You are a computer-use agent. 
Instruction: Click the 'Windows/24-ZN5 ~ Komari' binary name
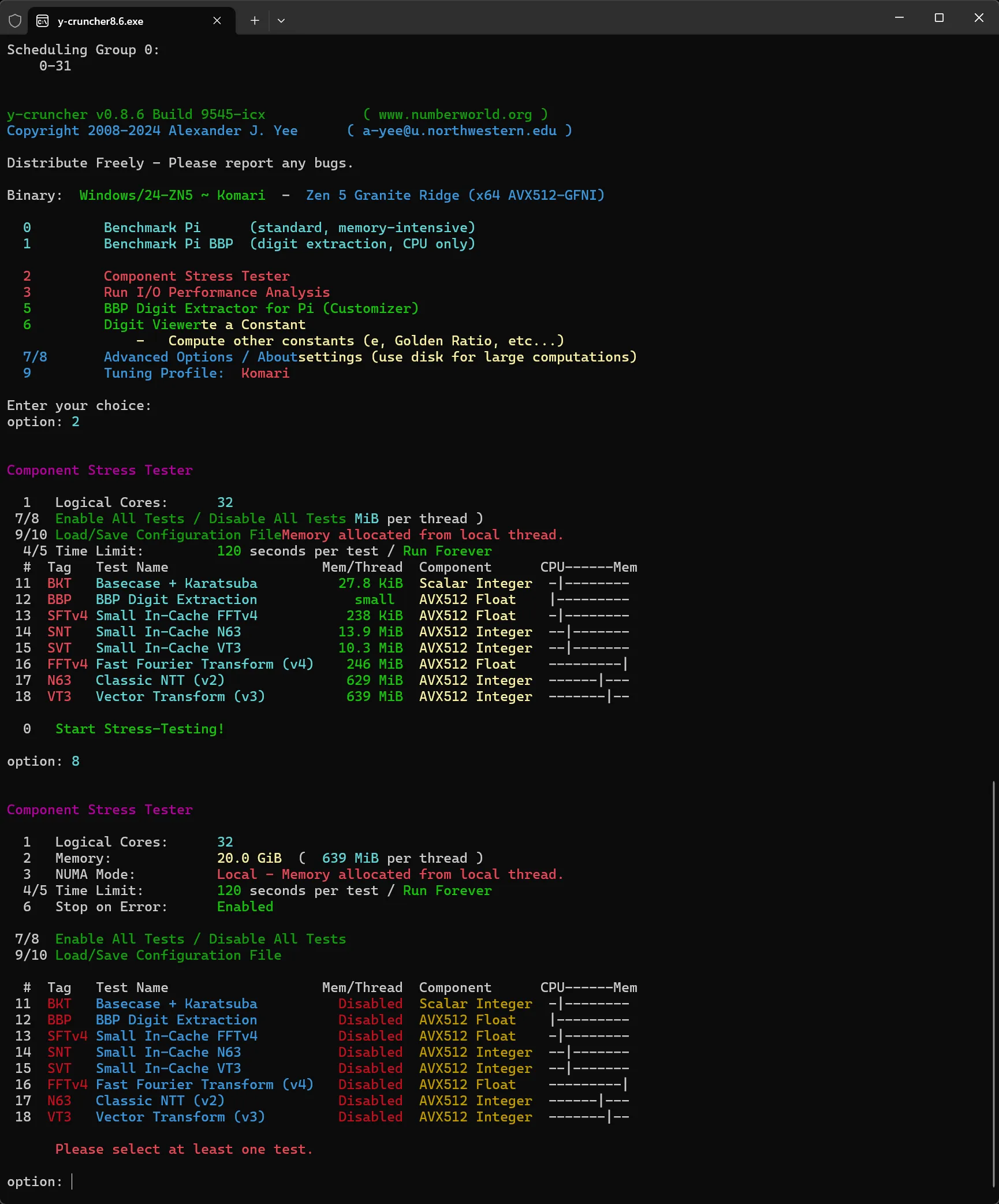(x=173, y=195)
